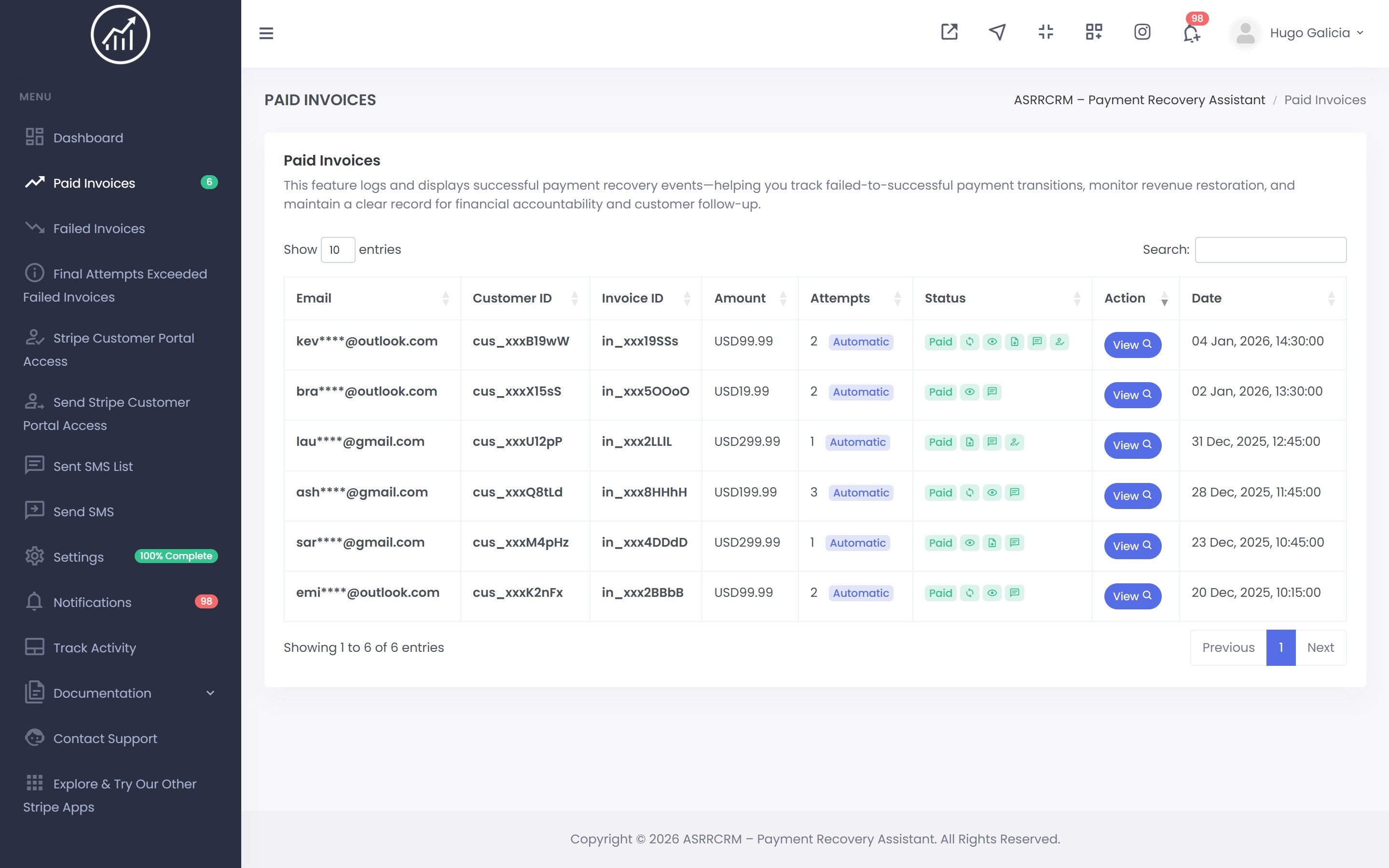Click the external link icon in header
Viewport: 1389px width, 868px height.
[949, 32]
